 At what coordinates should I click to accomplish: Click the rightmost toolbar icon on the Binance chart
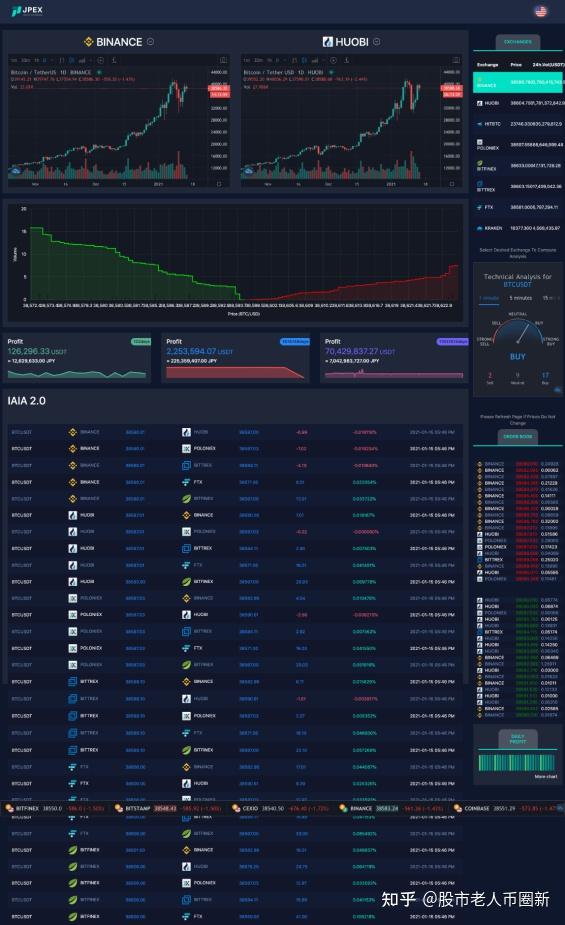tap(224, 60)
